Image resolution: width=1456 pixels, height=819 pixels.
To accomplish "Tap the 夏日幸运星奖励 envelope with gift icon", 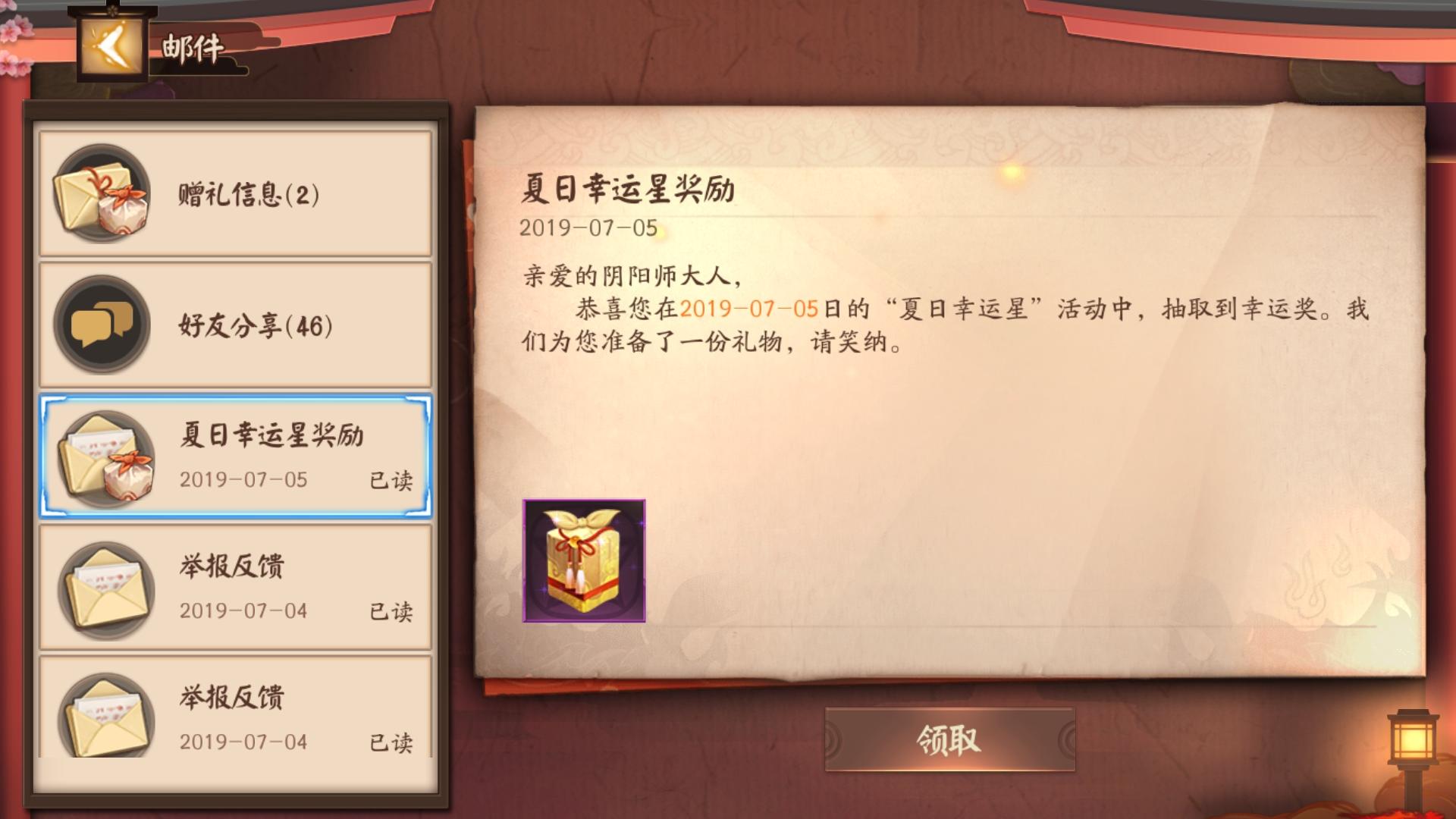I will pyautogui.click(x=107, y=458).
